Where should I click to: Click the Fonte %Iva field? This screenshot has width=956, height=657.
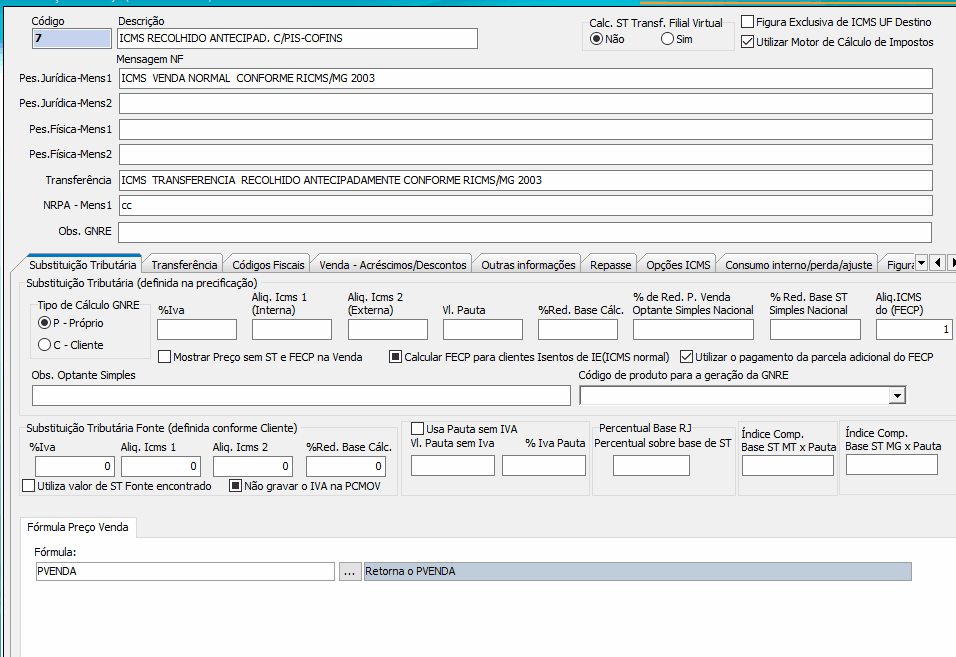pos(75,466)
